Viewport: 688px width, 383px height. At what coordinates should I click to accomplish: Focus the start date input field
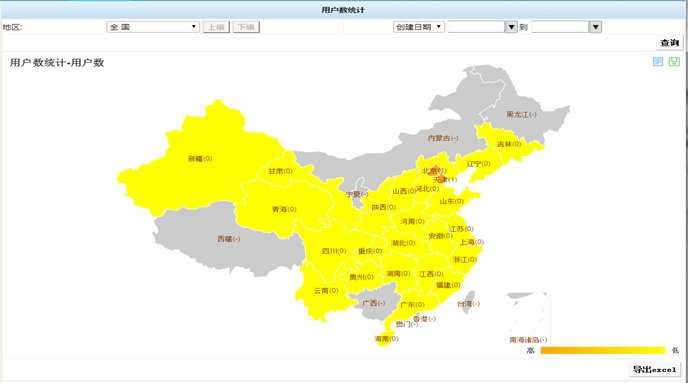point(477,27)
